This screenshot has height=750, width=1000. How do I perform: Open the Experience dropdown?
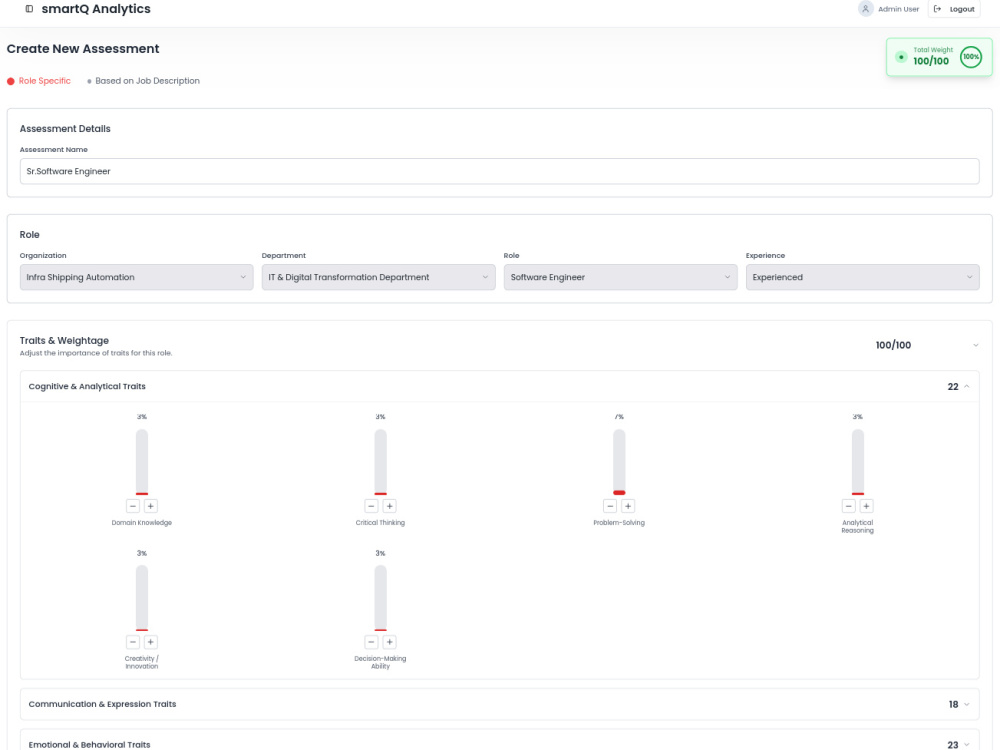pyautogui.click(x=862, y=277)
